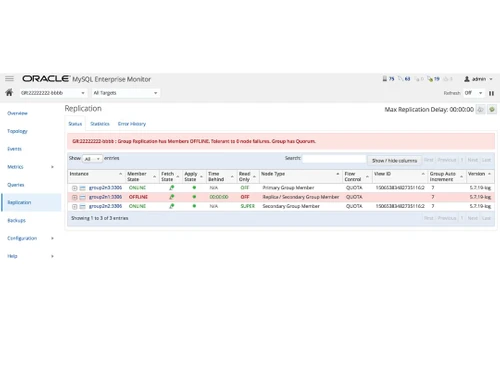Click the SUPER read only cell
Screen dimensions: 500x375
pyautogui.click(x=247, y=206)
